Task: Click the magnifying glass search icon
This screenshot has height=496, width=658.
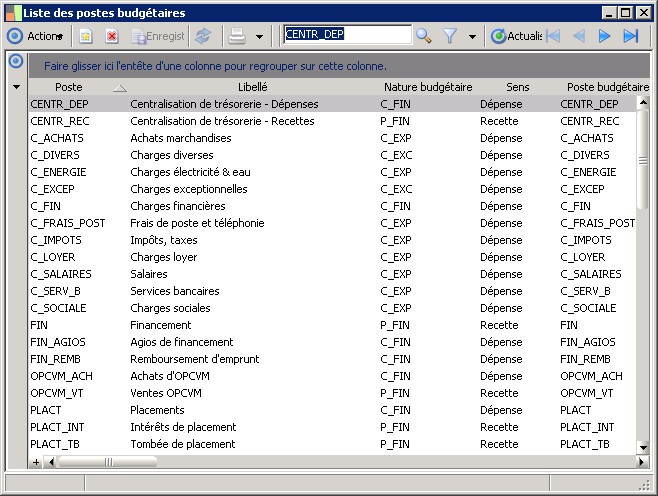Action: pyautogui.click(x=424, y=36)
